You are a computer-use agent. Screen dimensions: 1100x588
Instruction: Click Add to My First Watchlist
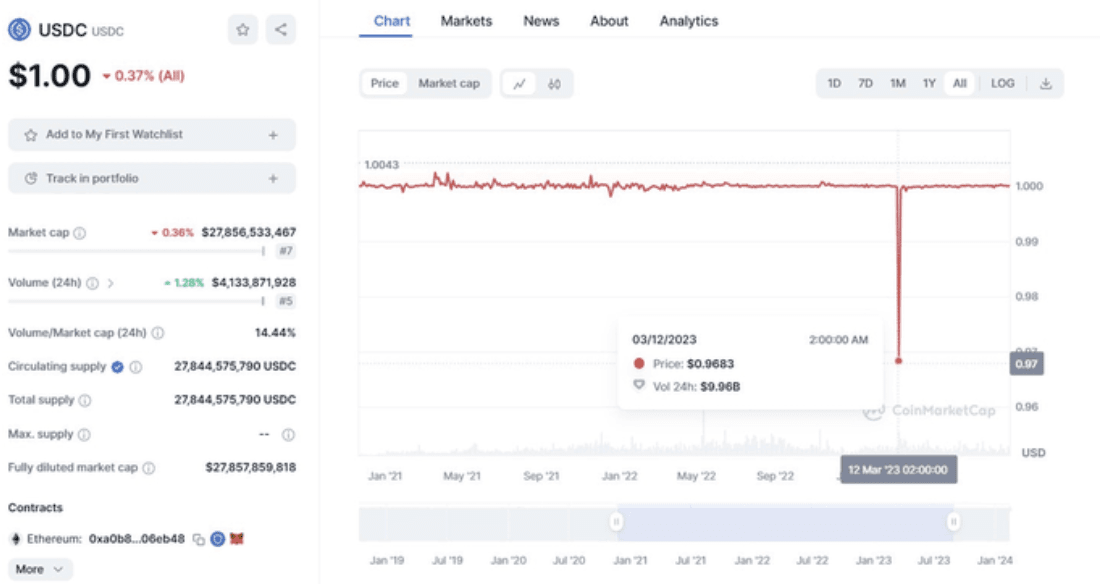click(x=152, y=135)
